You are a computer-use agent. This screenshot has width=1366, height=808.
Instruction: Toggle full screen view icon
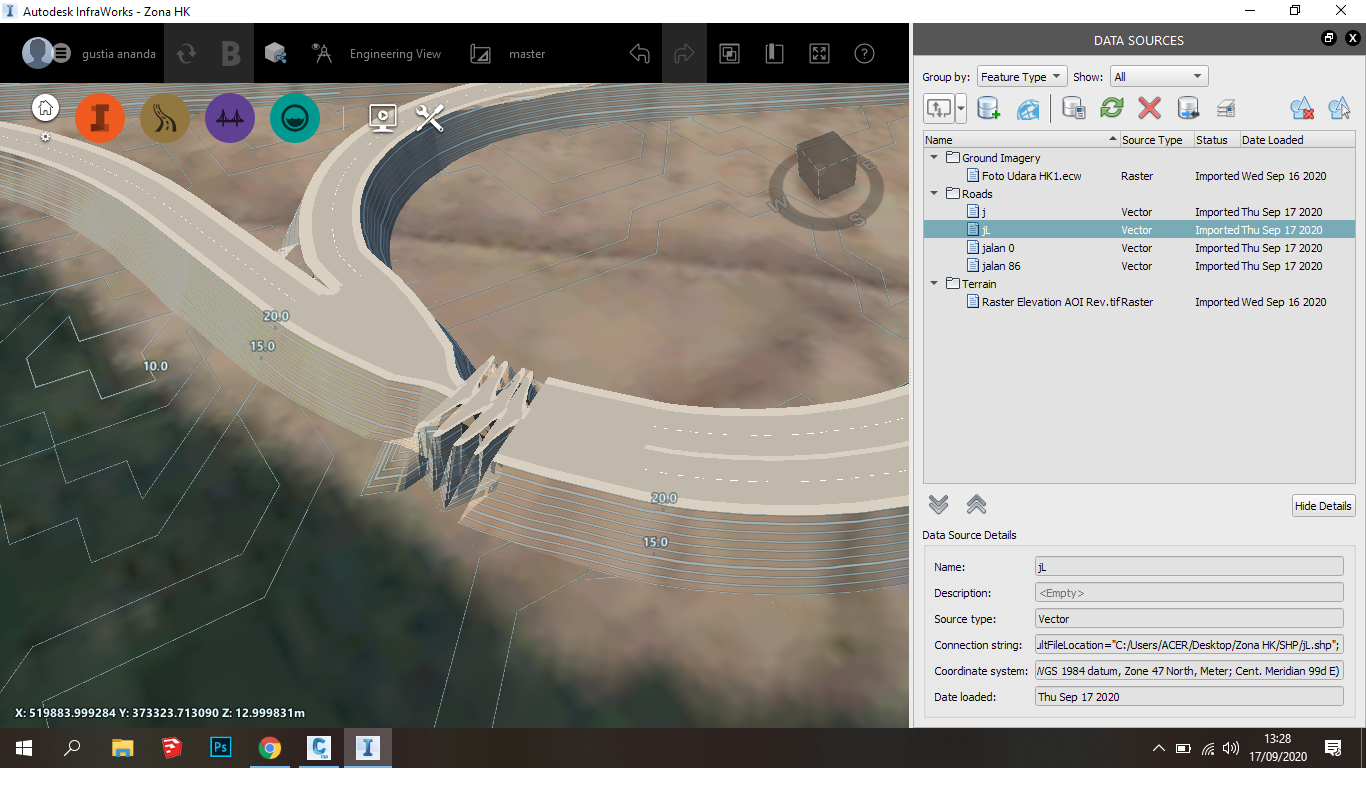[820, 54]
